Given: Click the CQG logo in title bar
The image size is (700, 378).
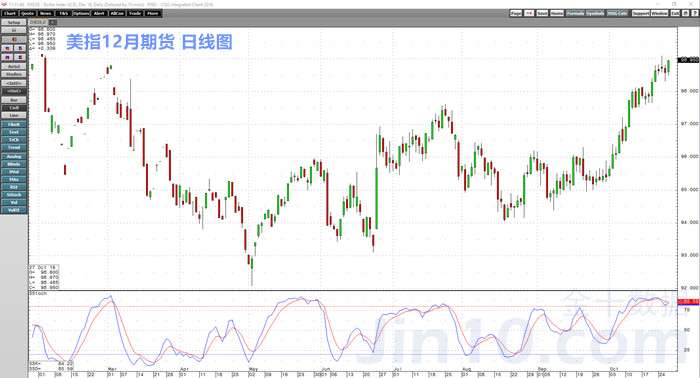Looking at the screenshot, I should tap(4, 4).
